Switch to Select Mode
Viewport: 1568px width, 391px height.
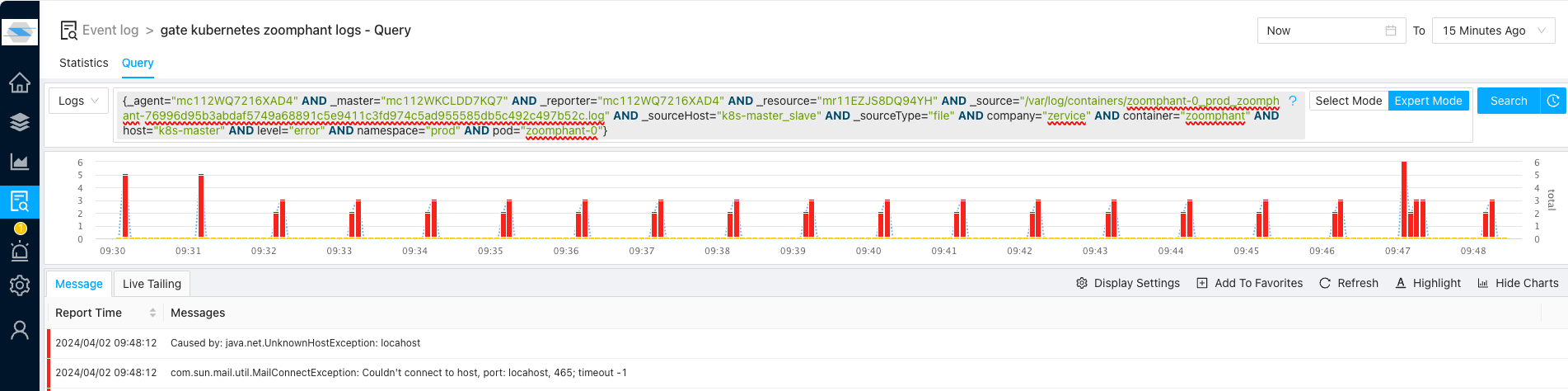[x=1348, y=101]
